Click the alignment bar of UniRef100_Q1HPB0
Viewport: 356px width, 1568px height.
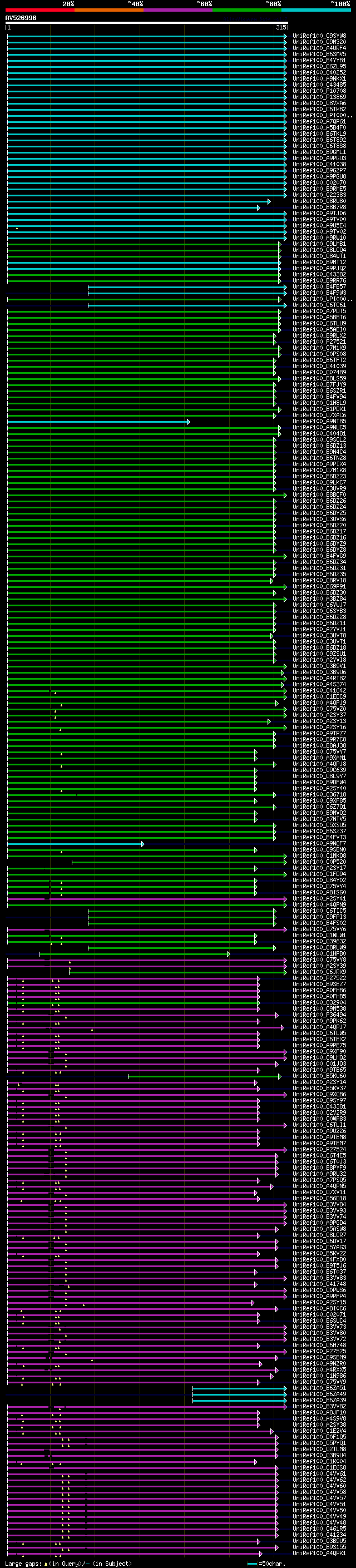[135, 954]
